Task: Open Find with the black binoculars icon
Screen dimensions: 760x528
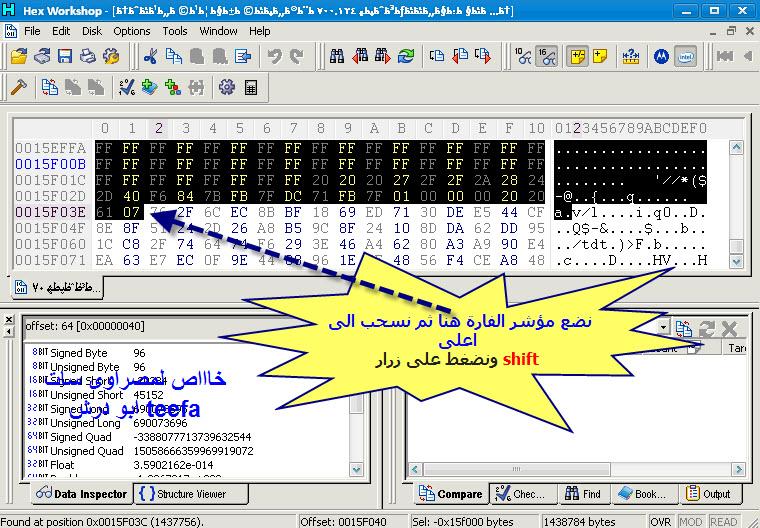Action: coord(337,56)
